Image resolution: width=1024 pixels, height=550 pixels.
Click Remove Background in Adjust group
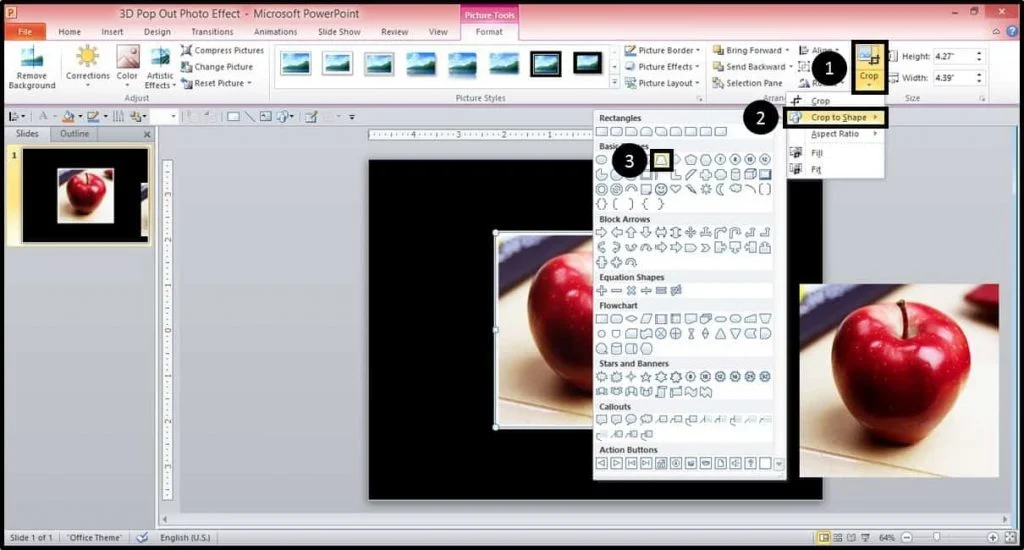(x=31, y=67)
